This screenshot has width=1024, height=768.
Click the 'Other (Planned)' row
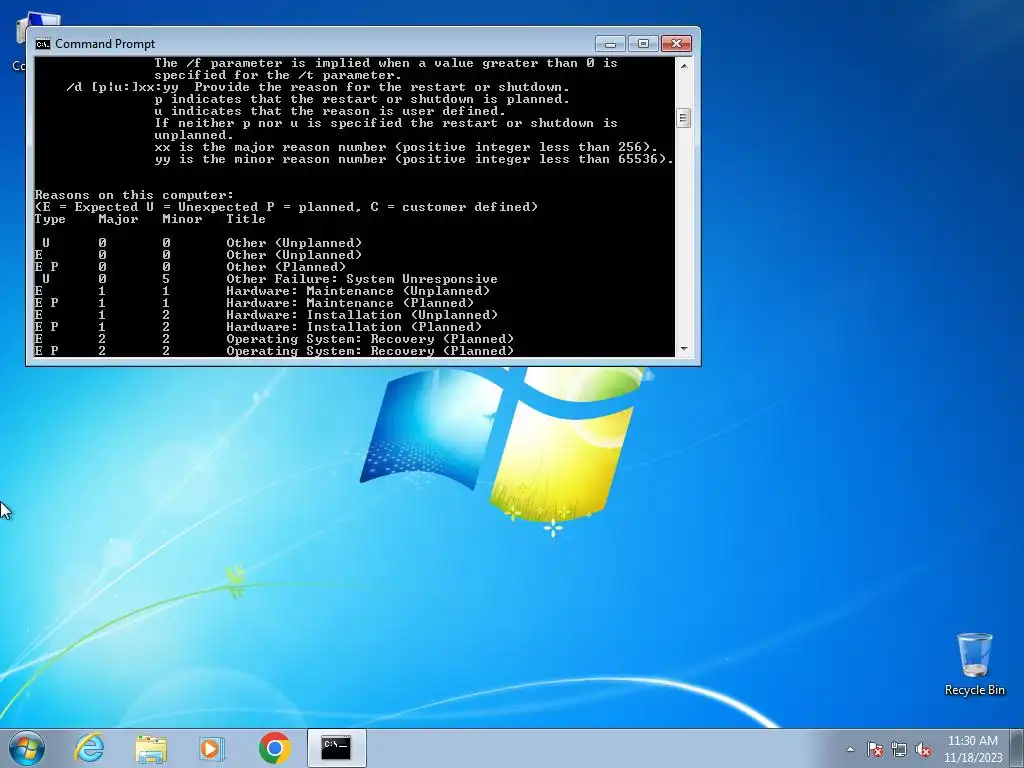pos(190,266)
